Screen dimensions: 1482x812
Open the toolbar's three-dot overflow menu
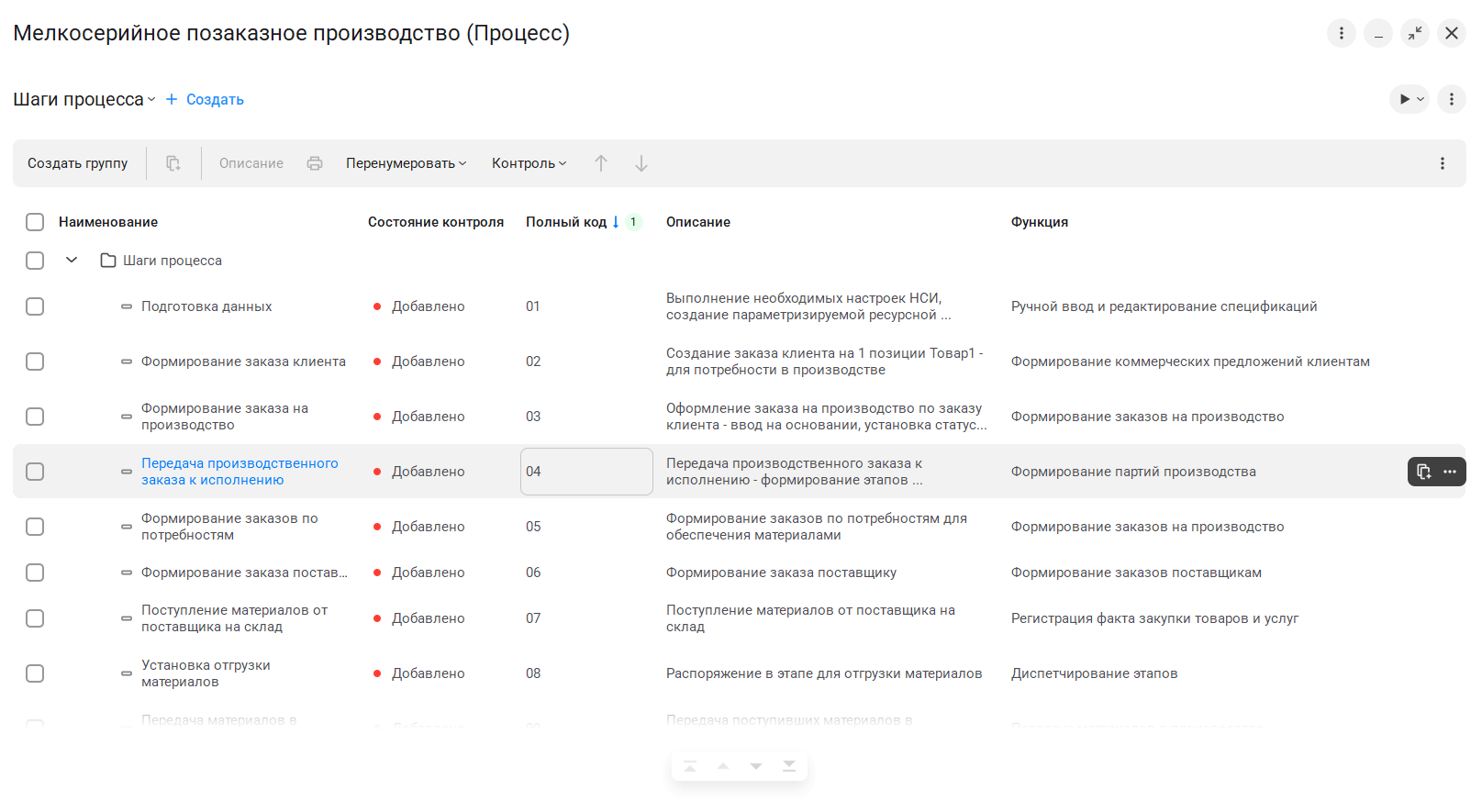(x=1442, y=163)
